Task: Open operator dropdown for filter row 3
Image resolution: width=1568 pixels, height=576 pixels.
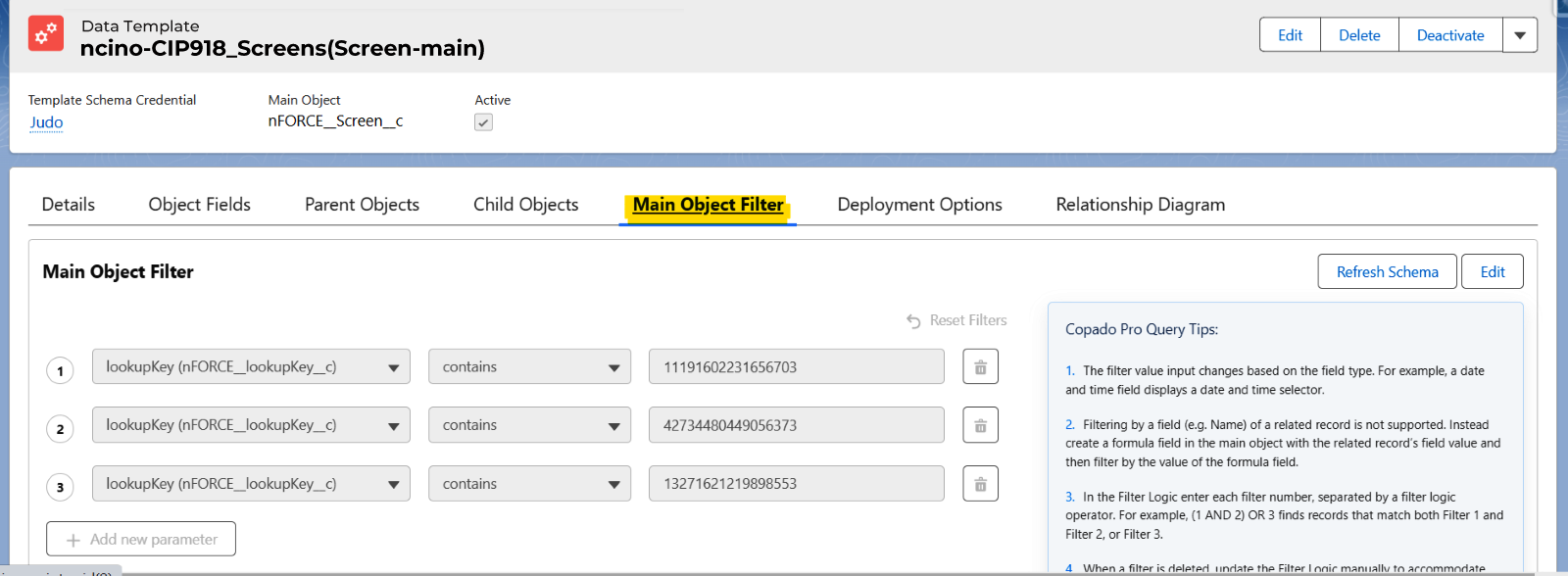Action: pyautogui.click(x=529, y=484)
